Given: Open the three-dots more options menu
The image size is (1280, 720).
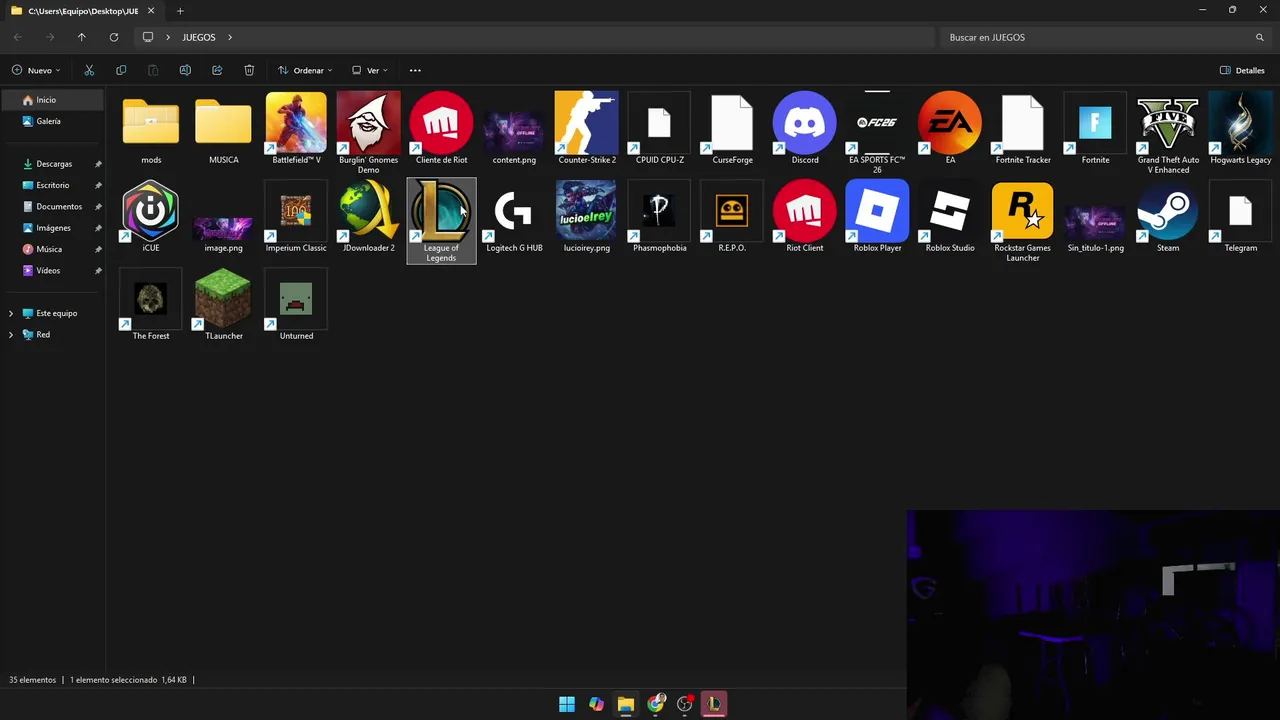Looking at the screenshot, I should 415,70.
